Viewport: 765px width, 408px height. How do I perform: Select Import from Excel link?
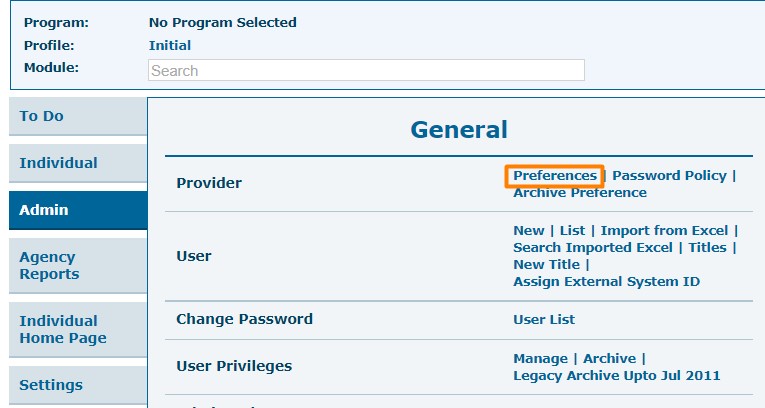[x=664, y=230]
